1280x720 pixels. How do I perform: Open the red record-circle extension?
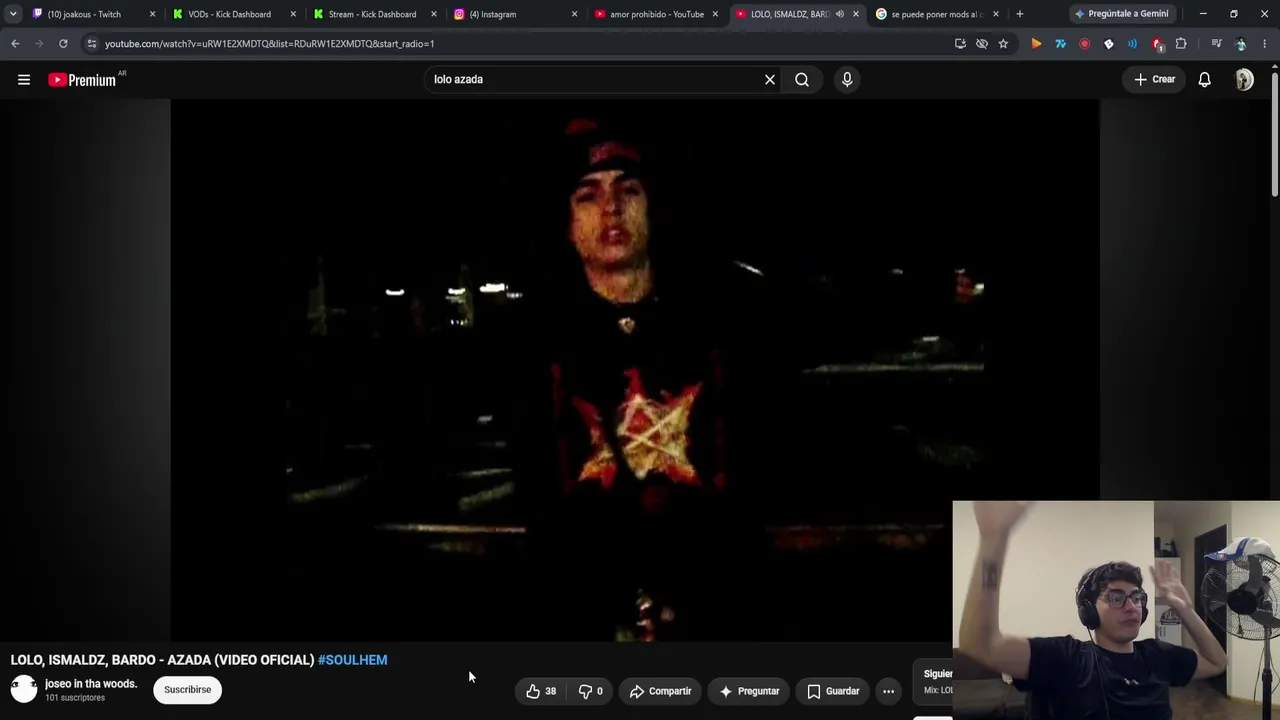click(x=1084, y=44)
